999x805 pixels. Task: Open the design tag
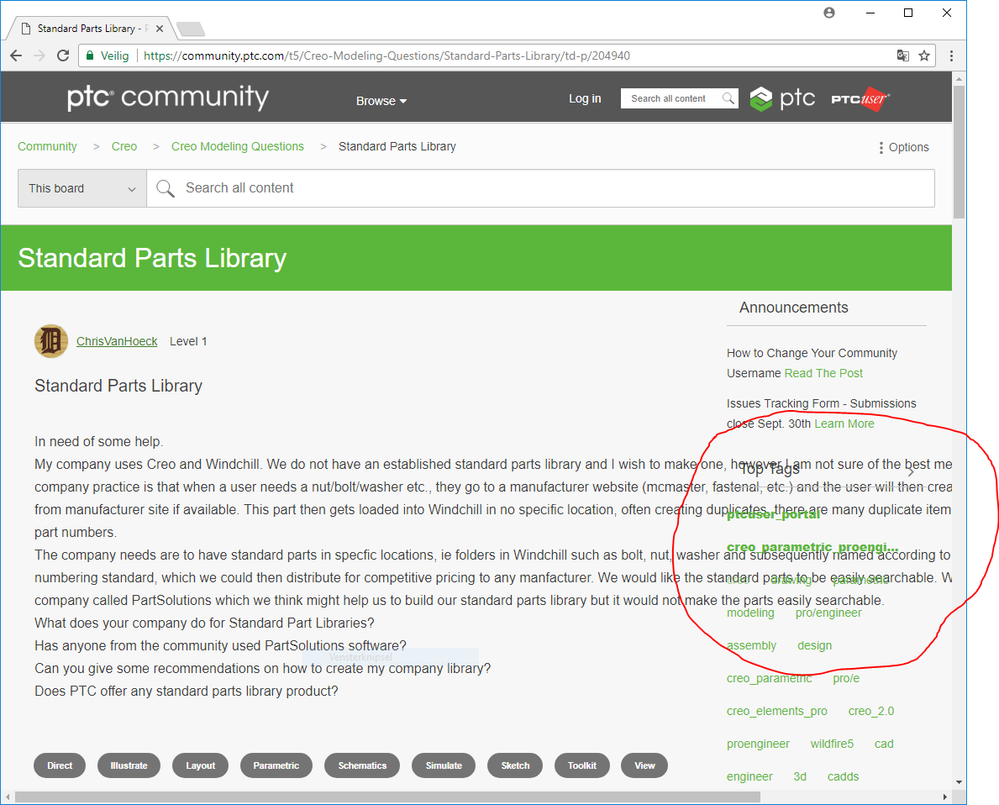pyautogui.click(x=815, y=646)
